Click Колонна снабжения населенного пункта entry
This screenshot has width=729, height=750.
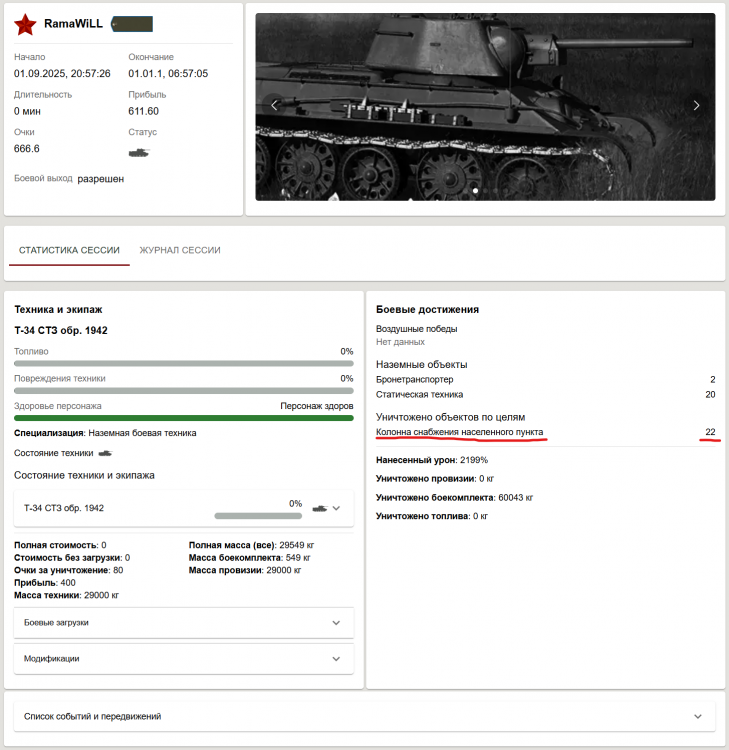(459, 432)
